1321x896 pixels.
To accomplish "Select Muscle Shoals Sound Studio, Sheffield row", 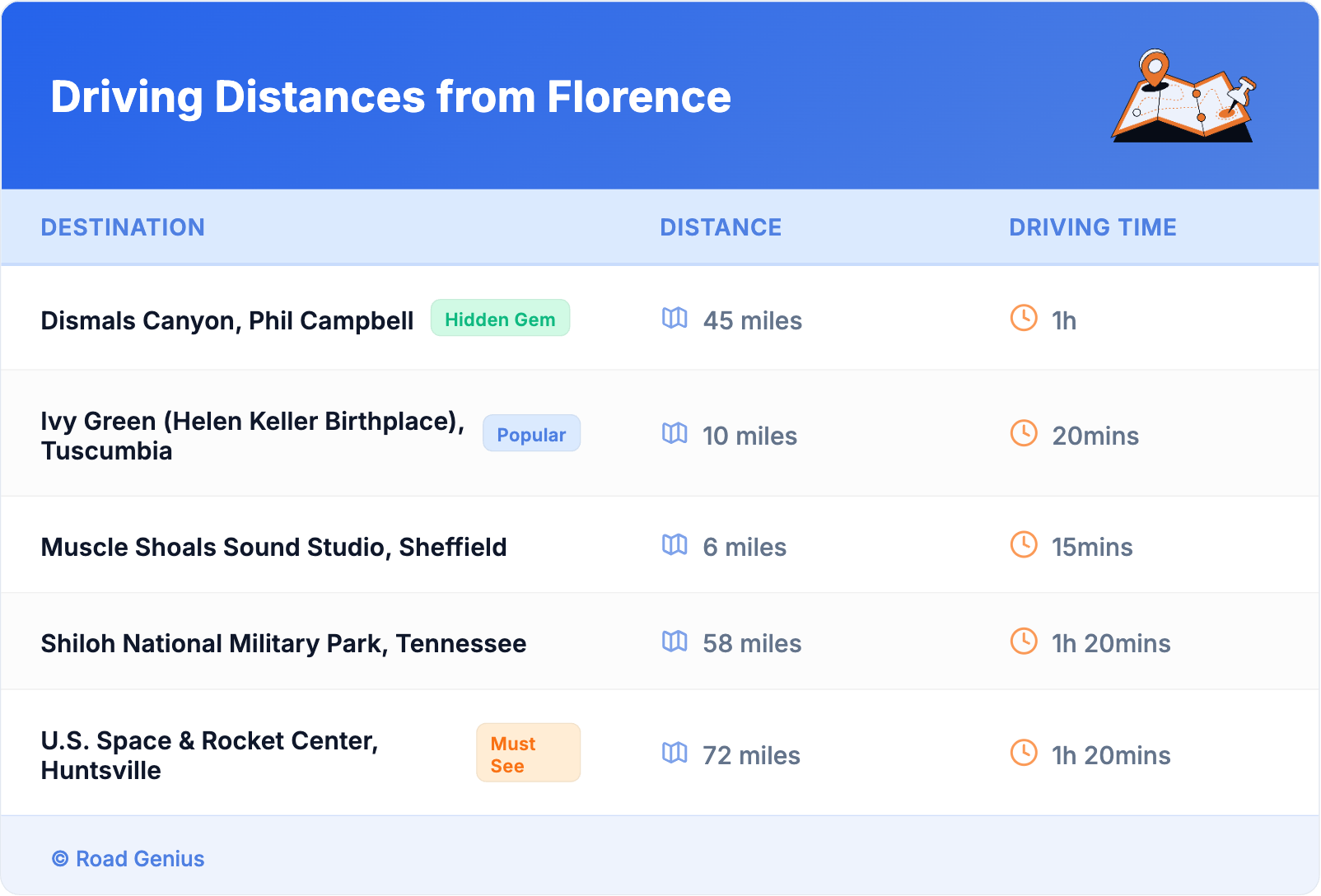I will (273, 547).
